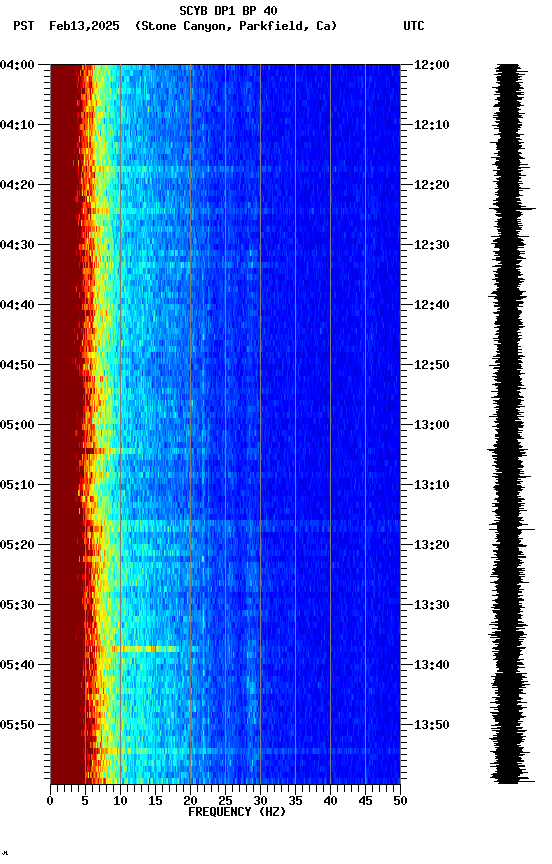Click the 04:00 PST time label
Image resolution: width=552 pixels, height=864 pixels.
tap(17, 65)
